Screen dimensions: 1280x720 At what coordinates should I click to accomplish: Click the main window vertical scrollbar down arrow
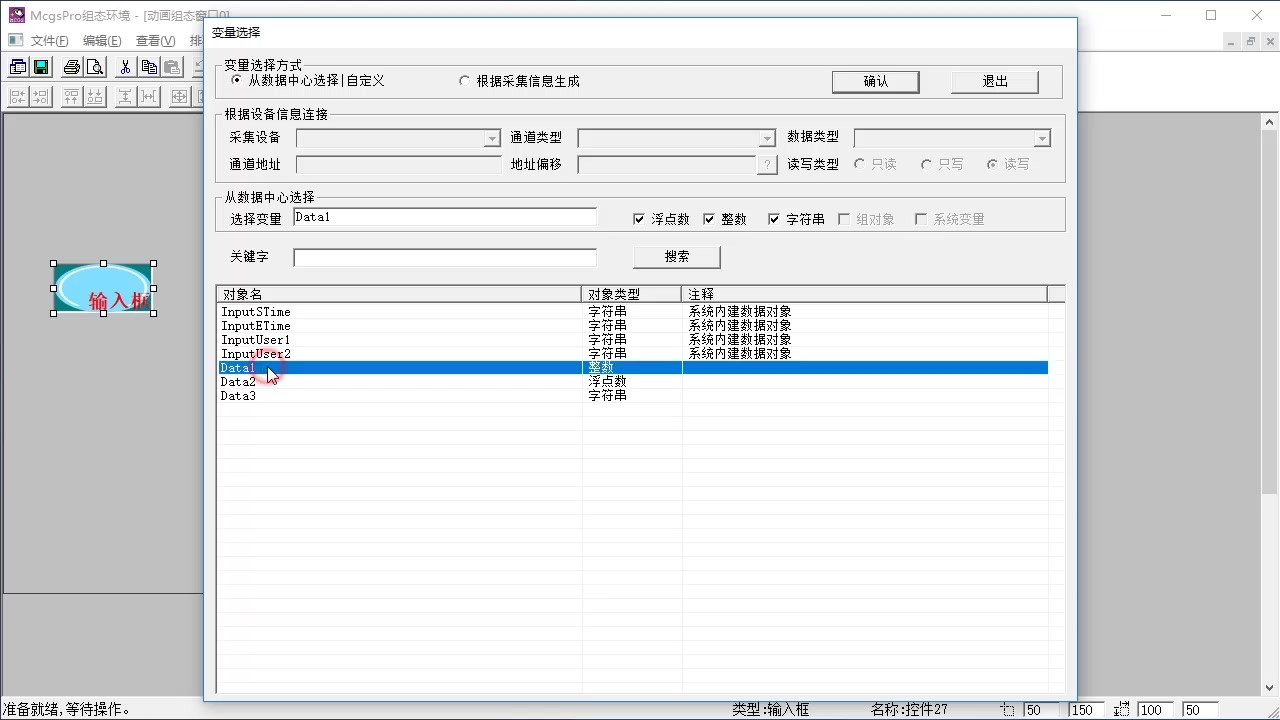(x=1268, y=687)
